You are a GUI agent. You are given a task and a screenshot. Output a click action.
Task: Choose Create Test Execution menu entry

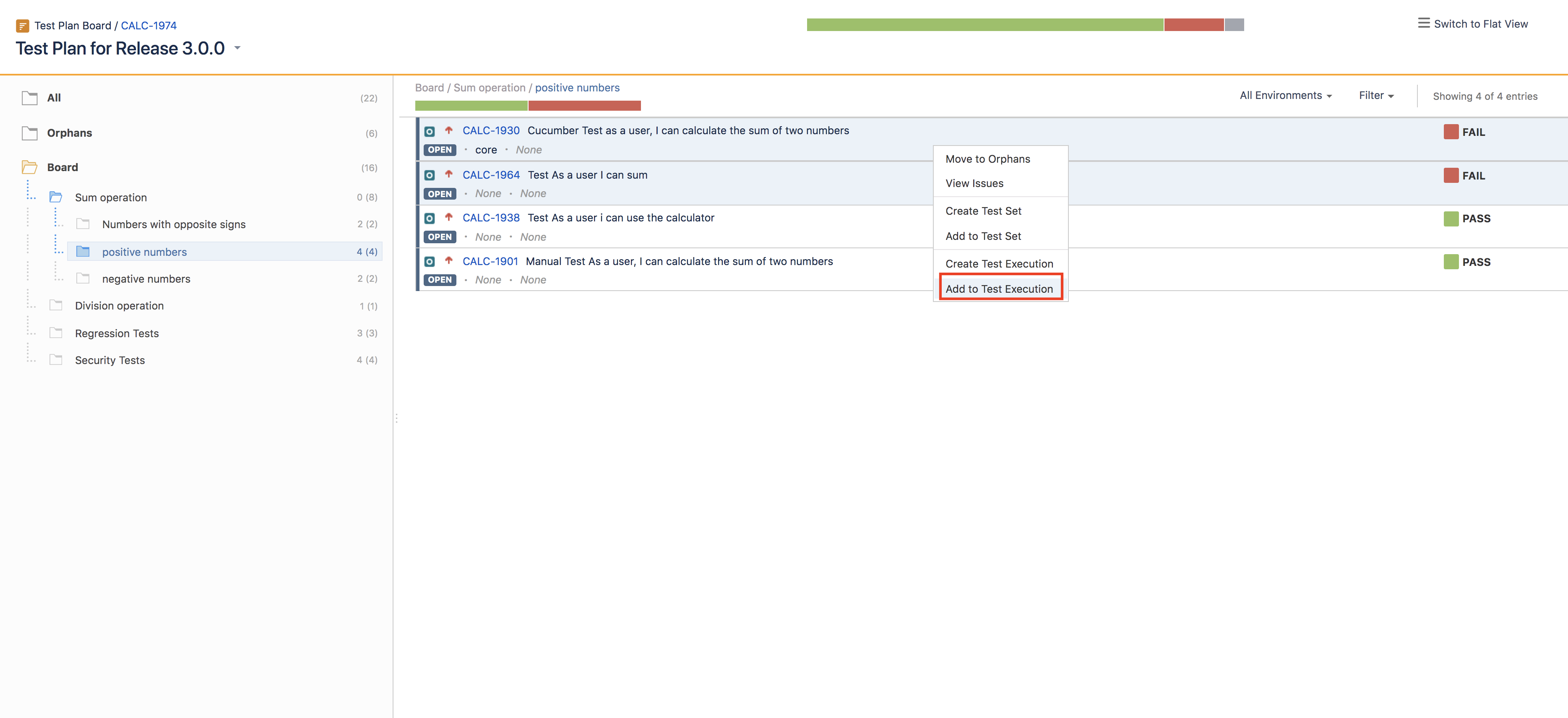click(999, 263)
